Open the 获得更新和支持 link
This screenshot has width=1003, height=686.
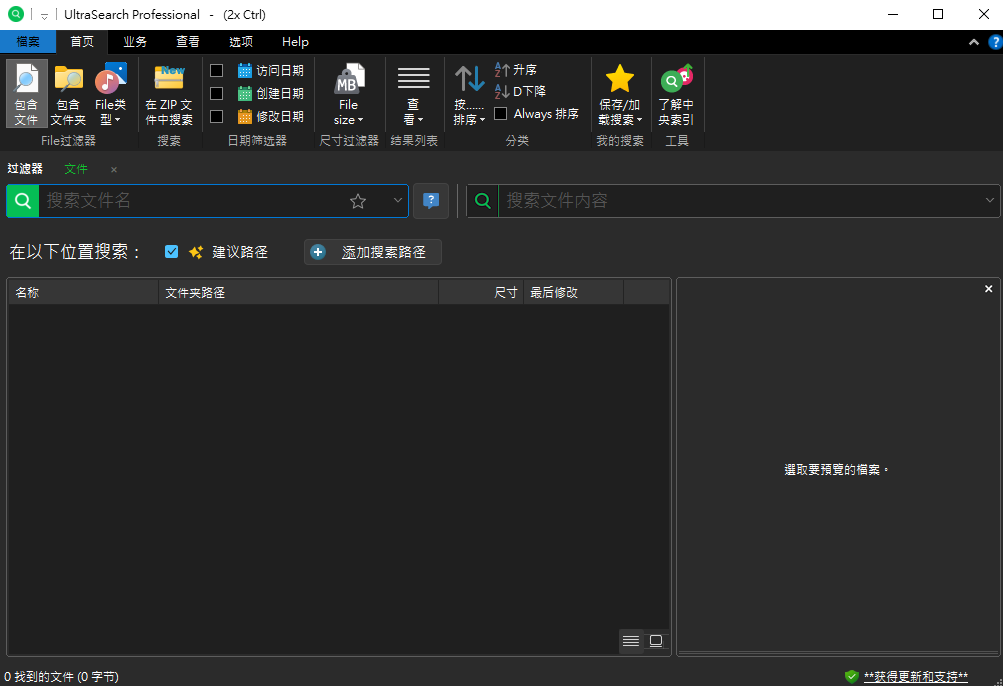click(915, 676)
